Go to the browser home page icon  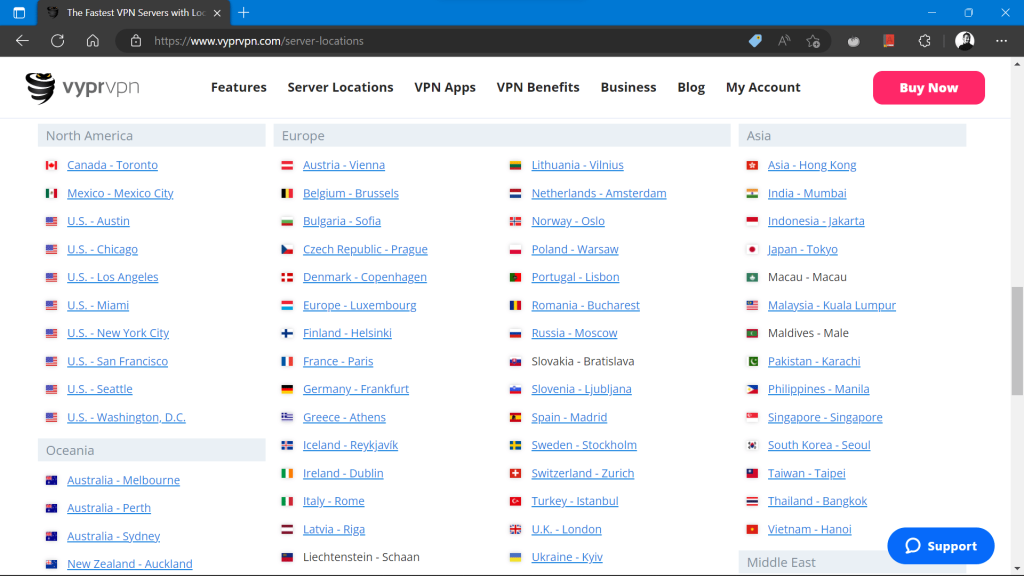tap(92, 41)
